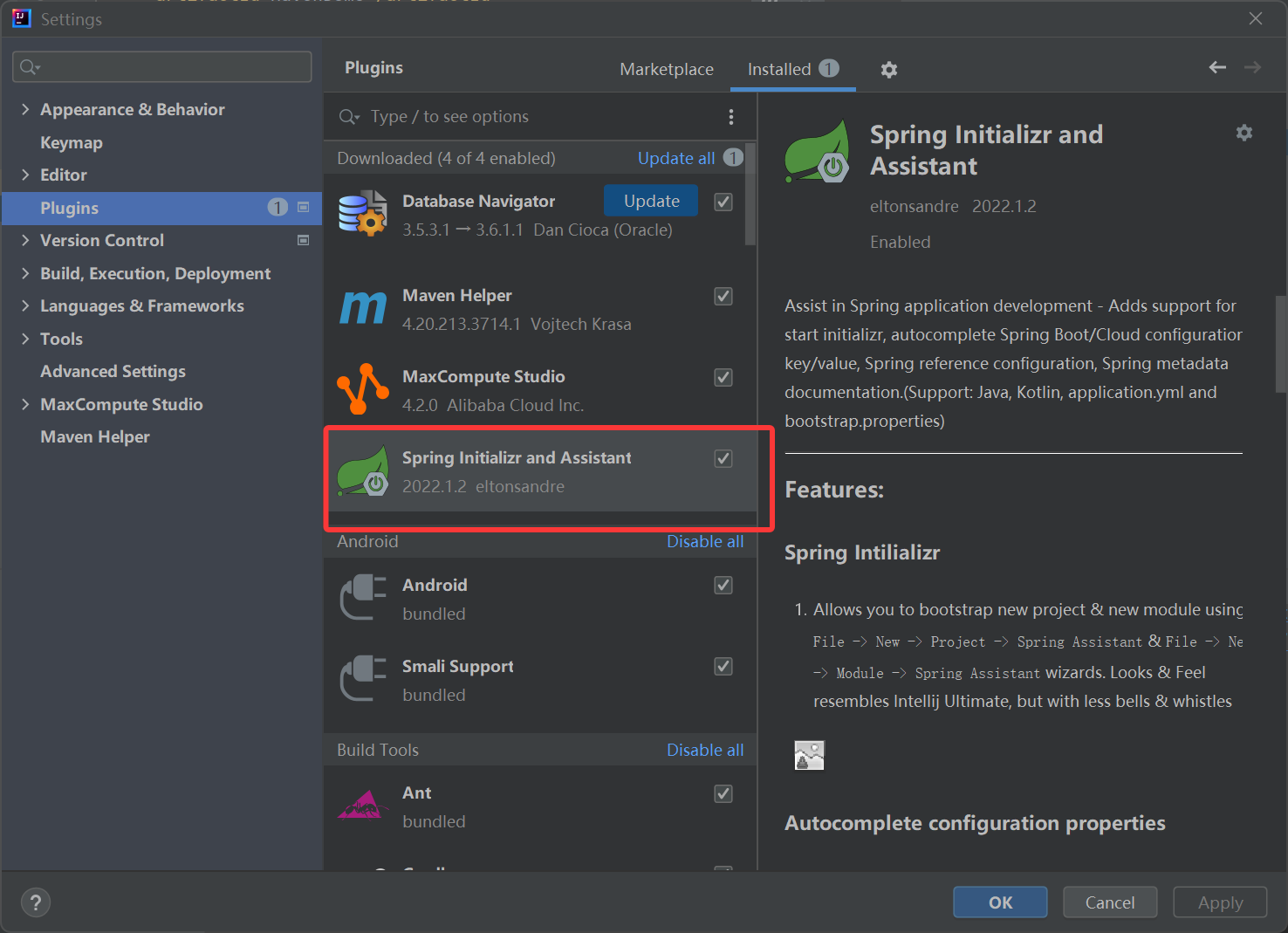Open the gear options for Spring Initializr details
Screen dimensions: 1288x933
(x=1244, y=133)
